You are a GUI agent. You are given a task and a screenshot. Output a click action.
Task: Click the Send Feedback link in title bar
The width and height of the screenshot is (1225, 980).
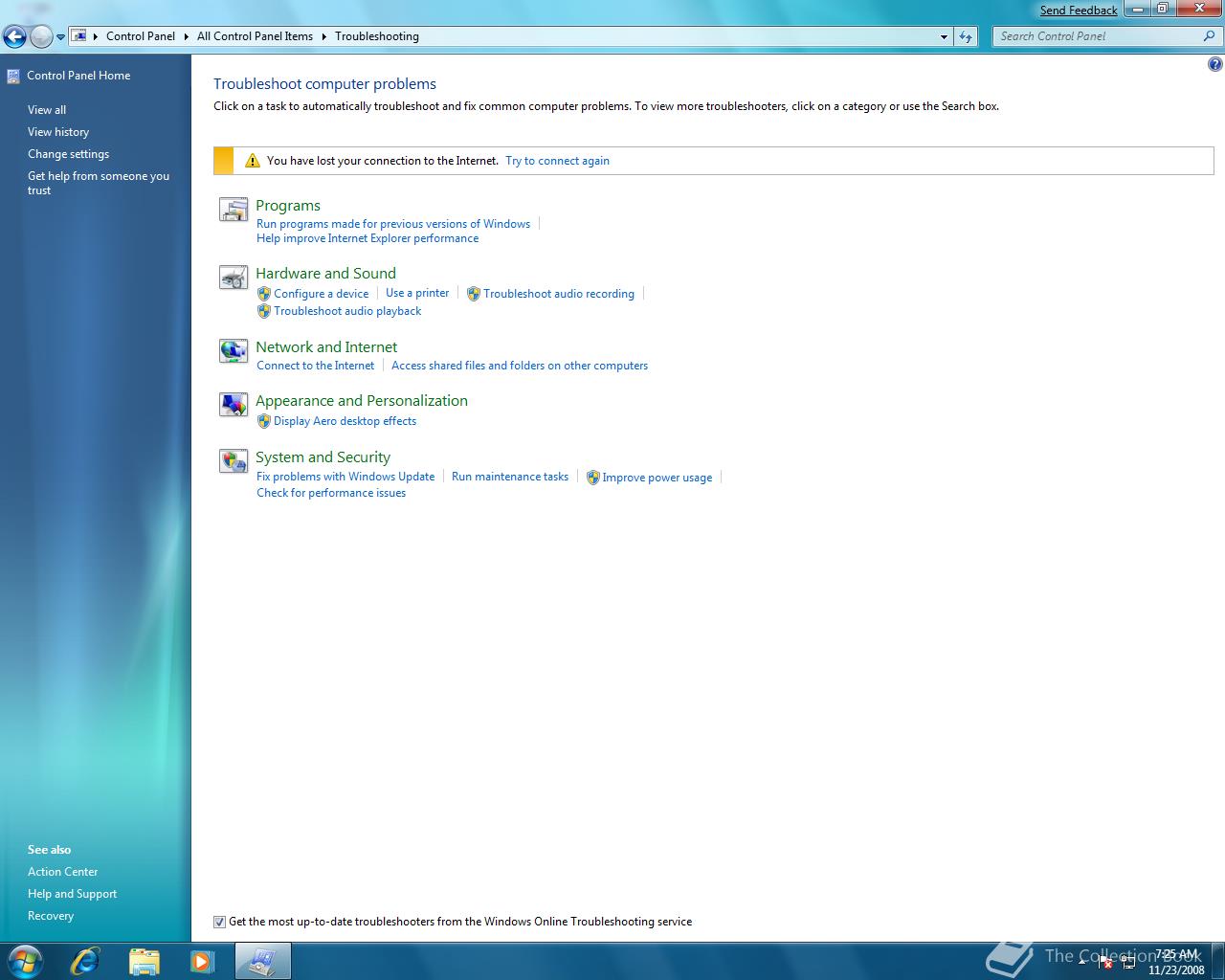pyautogui.click(x=1079, y=11)
